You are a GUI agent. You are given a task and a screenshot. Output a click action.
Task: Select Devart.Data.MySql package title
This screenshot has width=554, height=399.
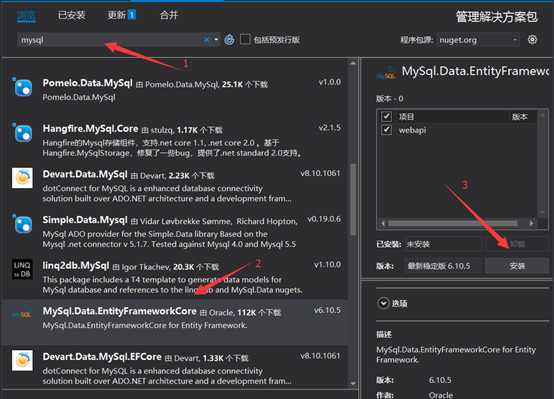coord(85,174)
